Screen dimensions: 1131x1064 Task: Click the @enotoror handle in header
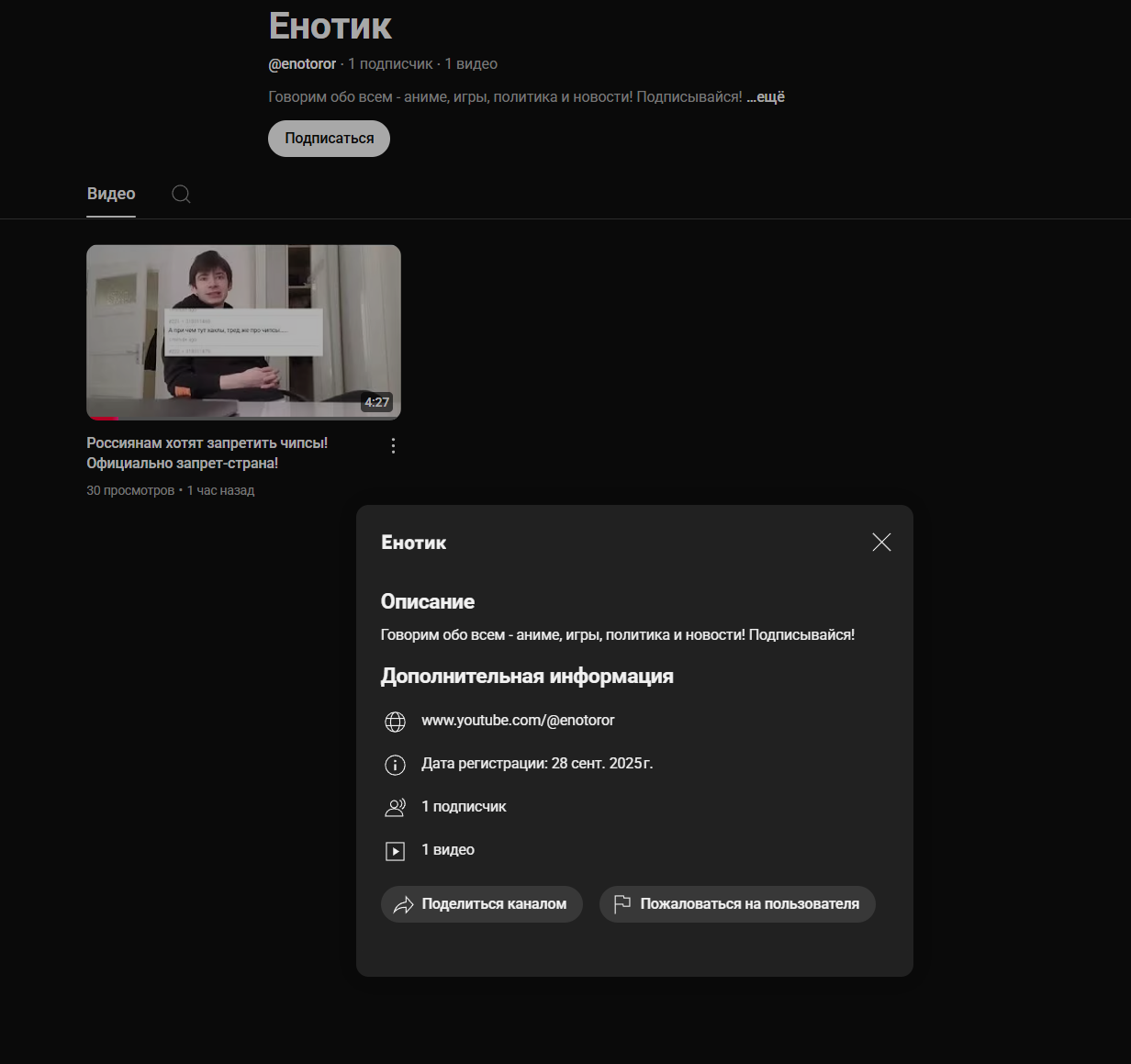(302, 64)
